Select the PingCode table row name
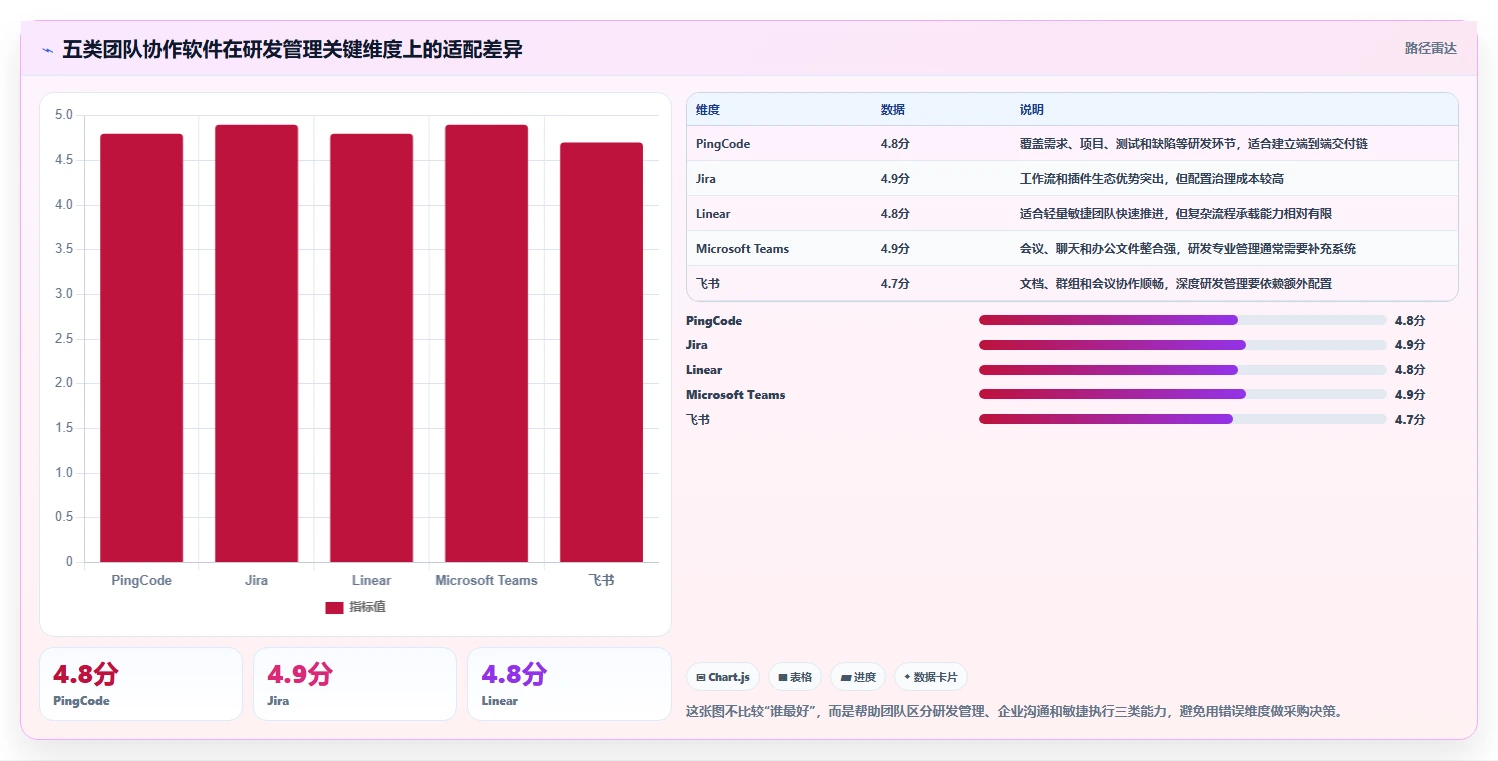Viewport: 1498px width, 761px height. (x=723, y=144)
